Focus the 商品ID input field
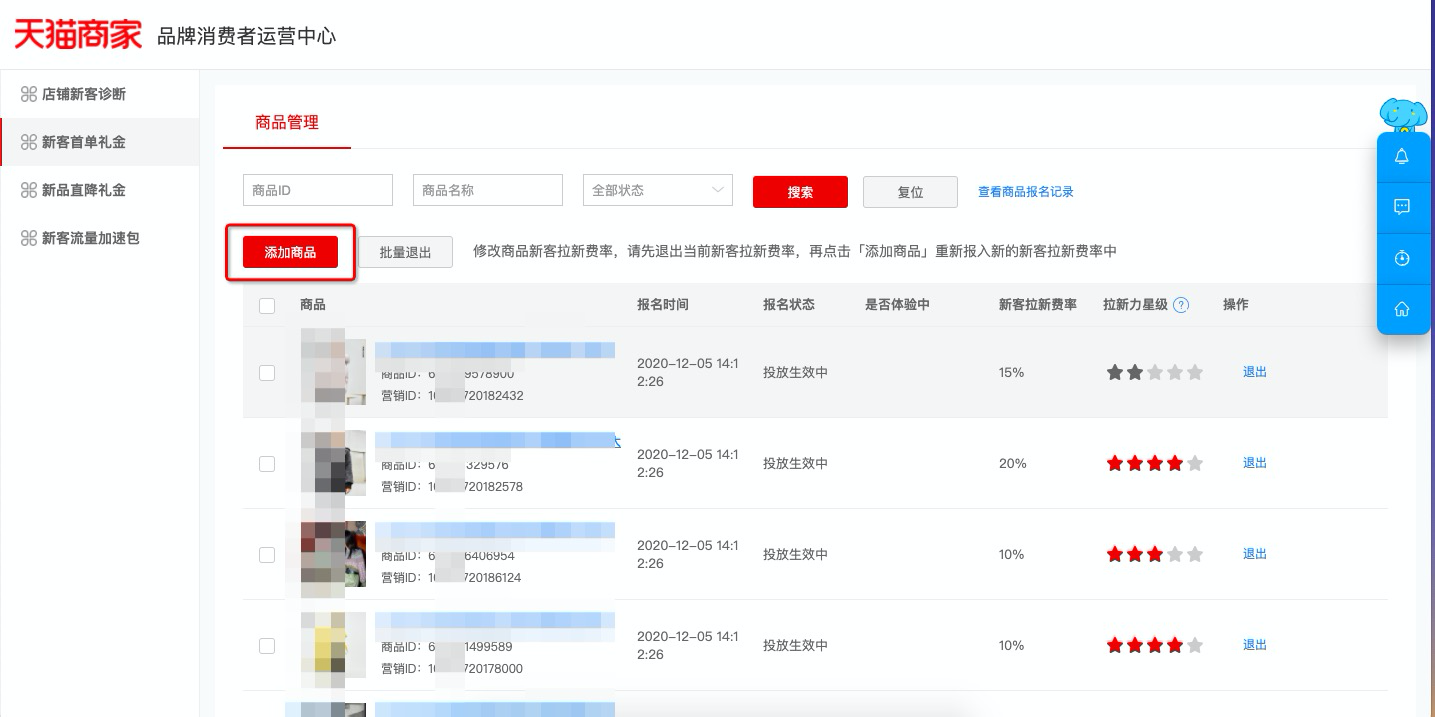 coord(318,190)
